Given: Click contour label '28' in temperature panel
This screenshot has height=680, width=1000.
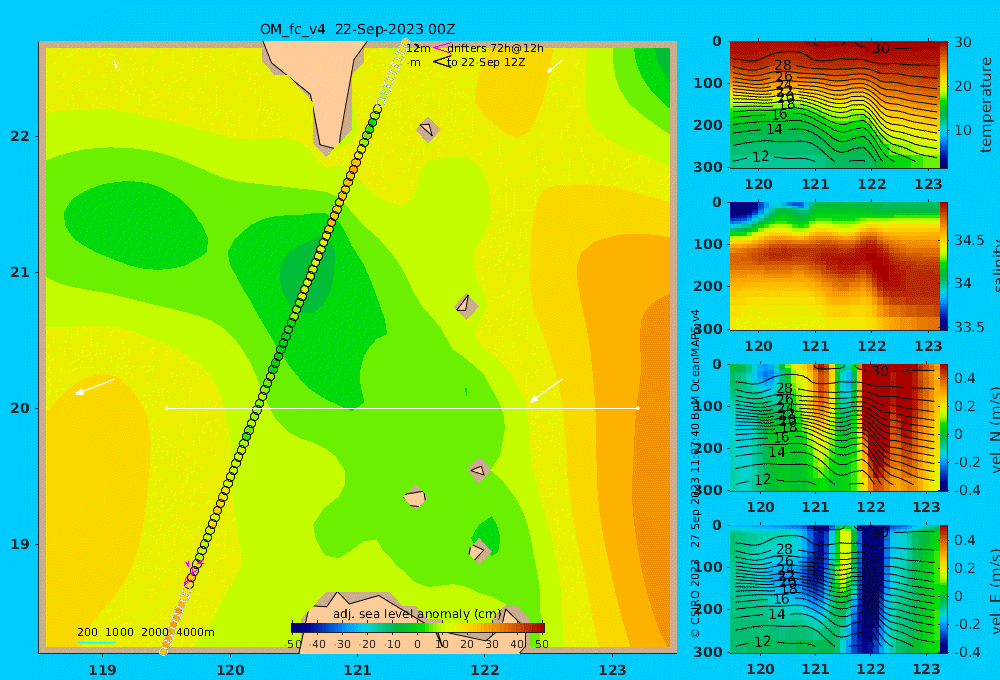Looking at the screenshot, I should coord(783,65).
